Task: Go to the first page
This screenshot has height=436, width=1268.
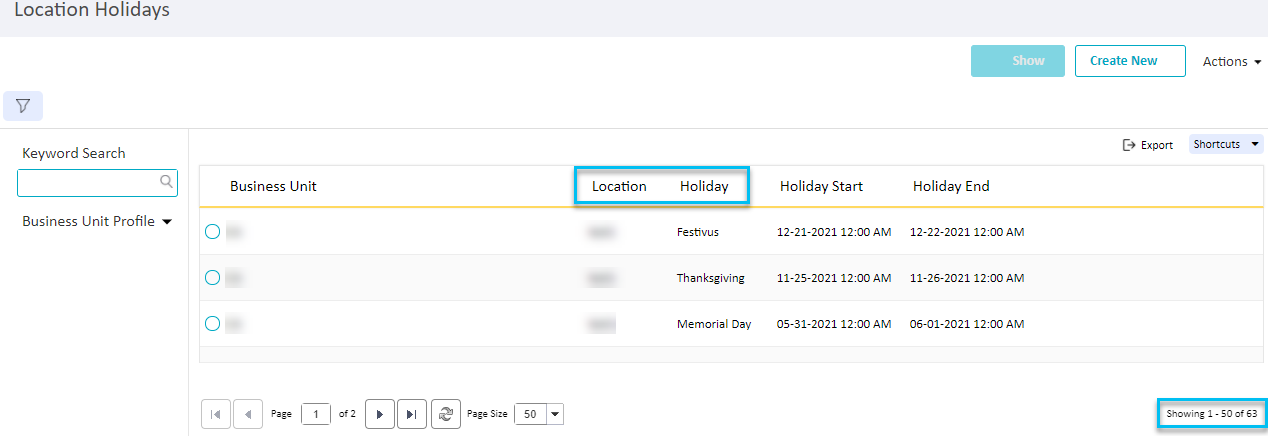Action: (x=216, y=414)
